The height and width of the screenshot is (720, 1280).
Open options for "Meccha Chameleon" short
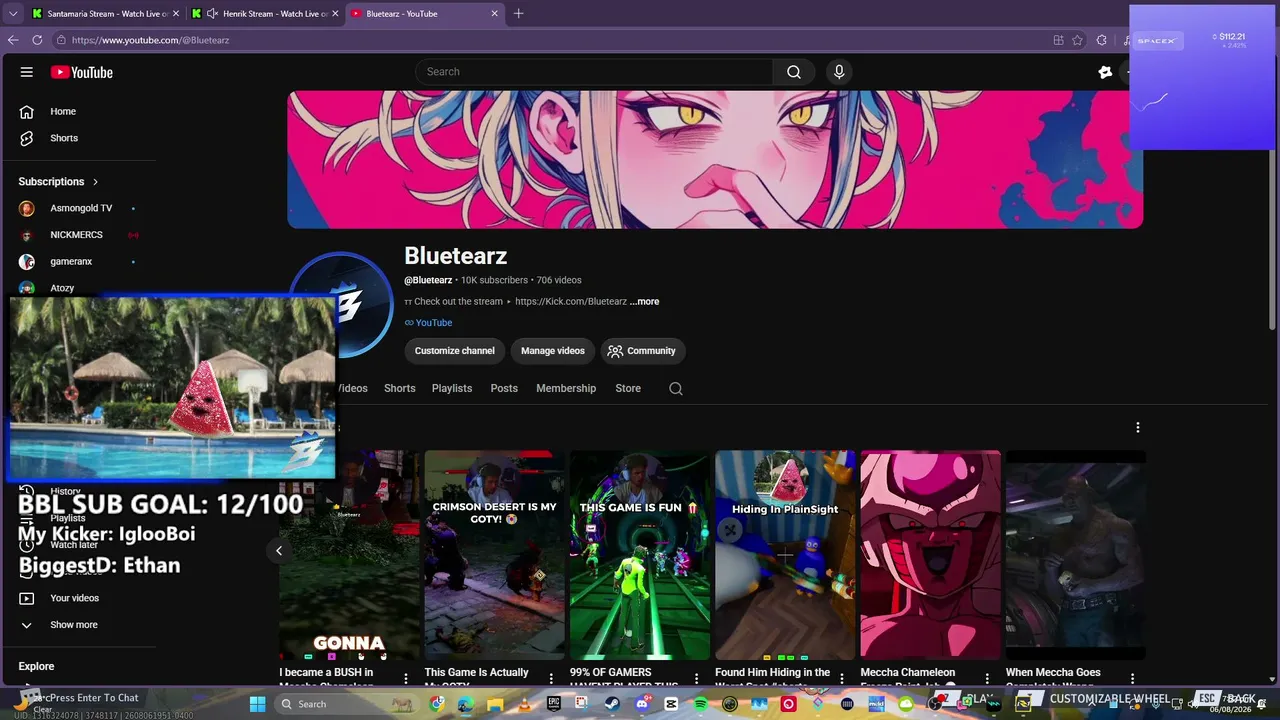pyautogui.click(x=987, y=679)
